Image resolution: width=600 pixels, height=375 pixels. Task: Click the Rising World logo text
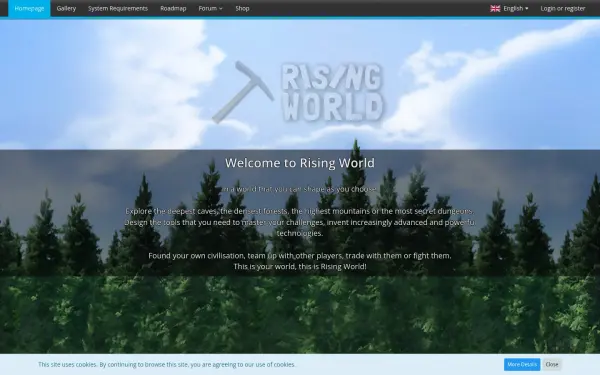[332, 93]
